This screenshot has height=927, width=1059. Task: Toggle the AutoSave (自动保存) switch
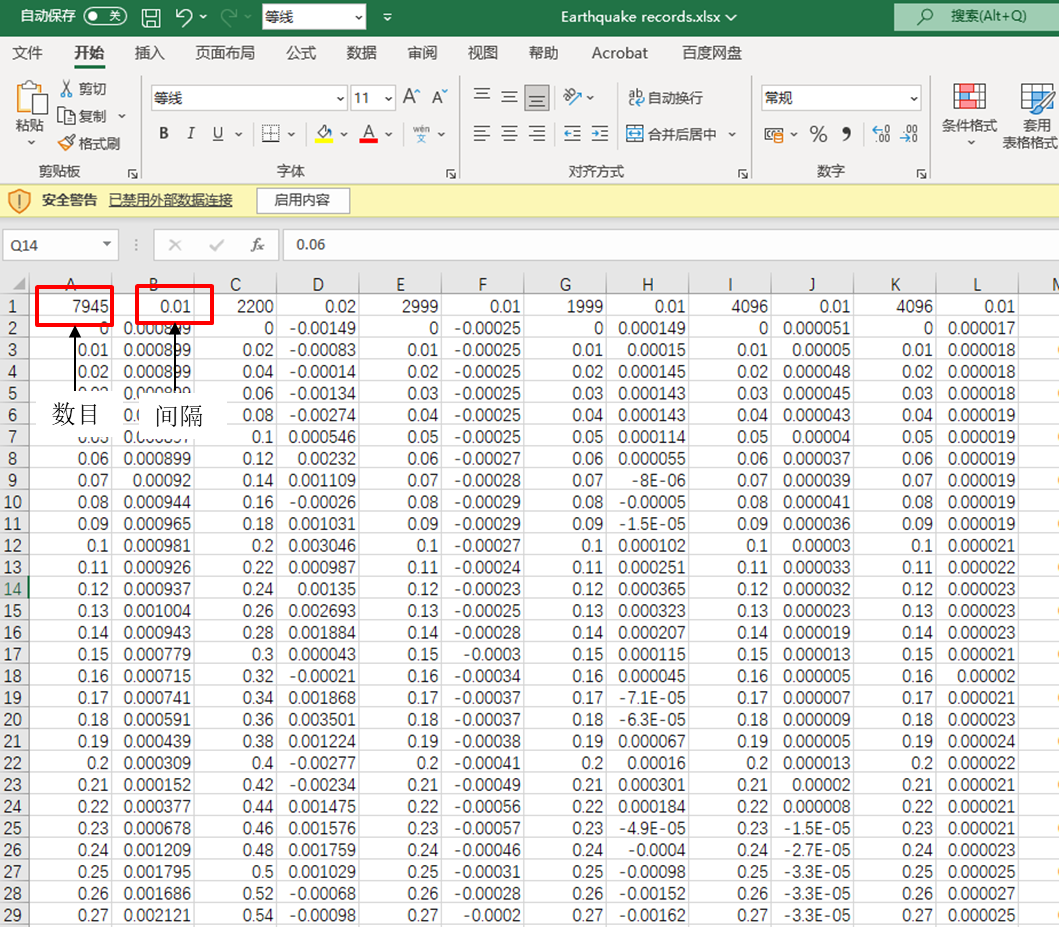[x=105, y=16]
